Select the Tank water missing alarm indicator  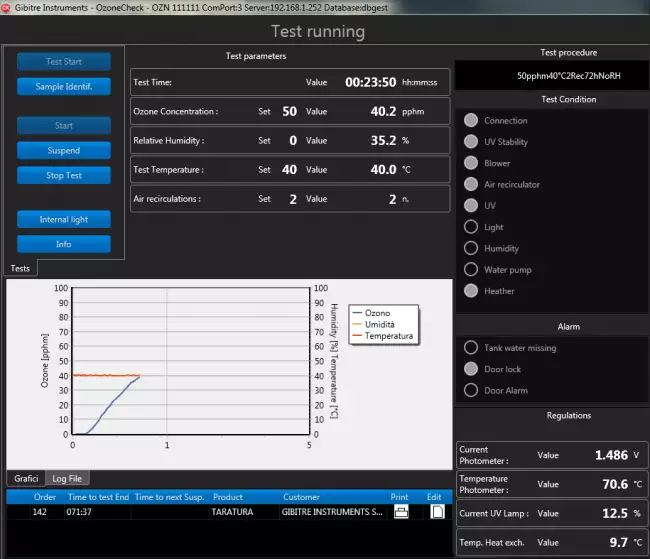point(471,348)
